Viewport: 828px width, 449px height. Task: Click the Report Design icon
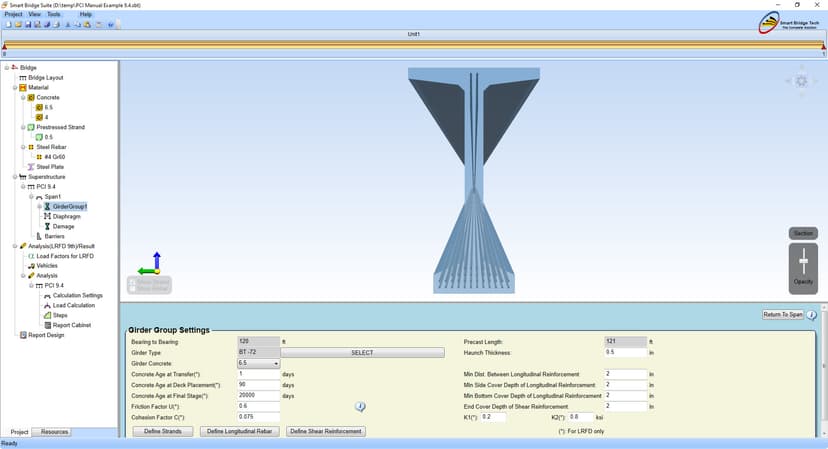click(x=23, y=335)
